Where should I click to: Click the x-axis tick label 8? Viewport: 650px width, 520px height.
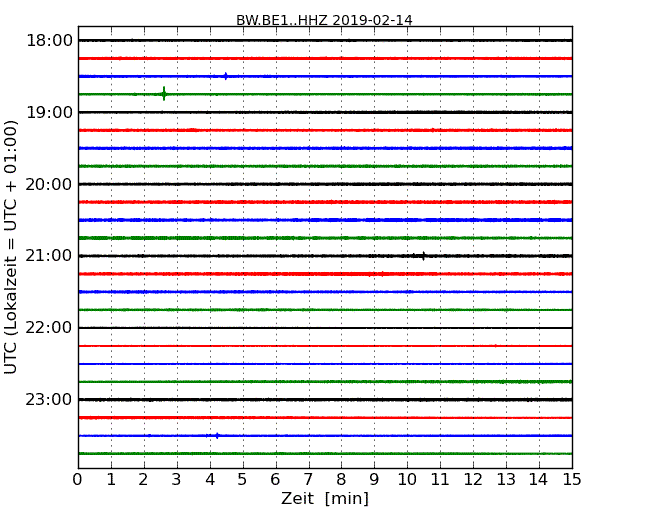(341, 479)
